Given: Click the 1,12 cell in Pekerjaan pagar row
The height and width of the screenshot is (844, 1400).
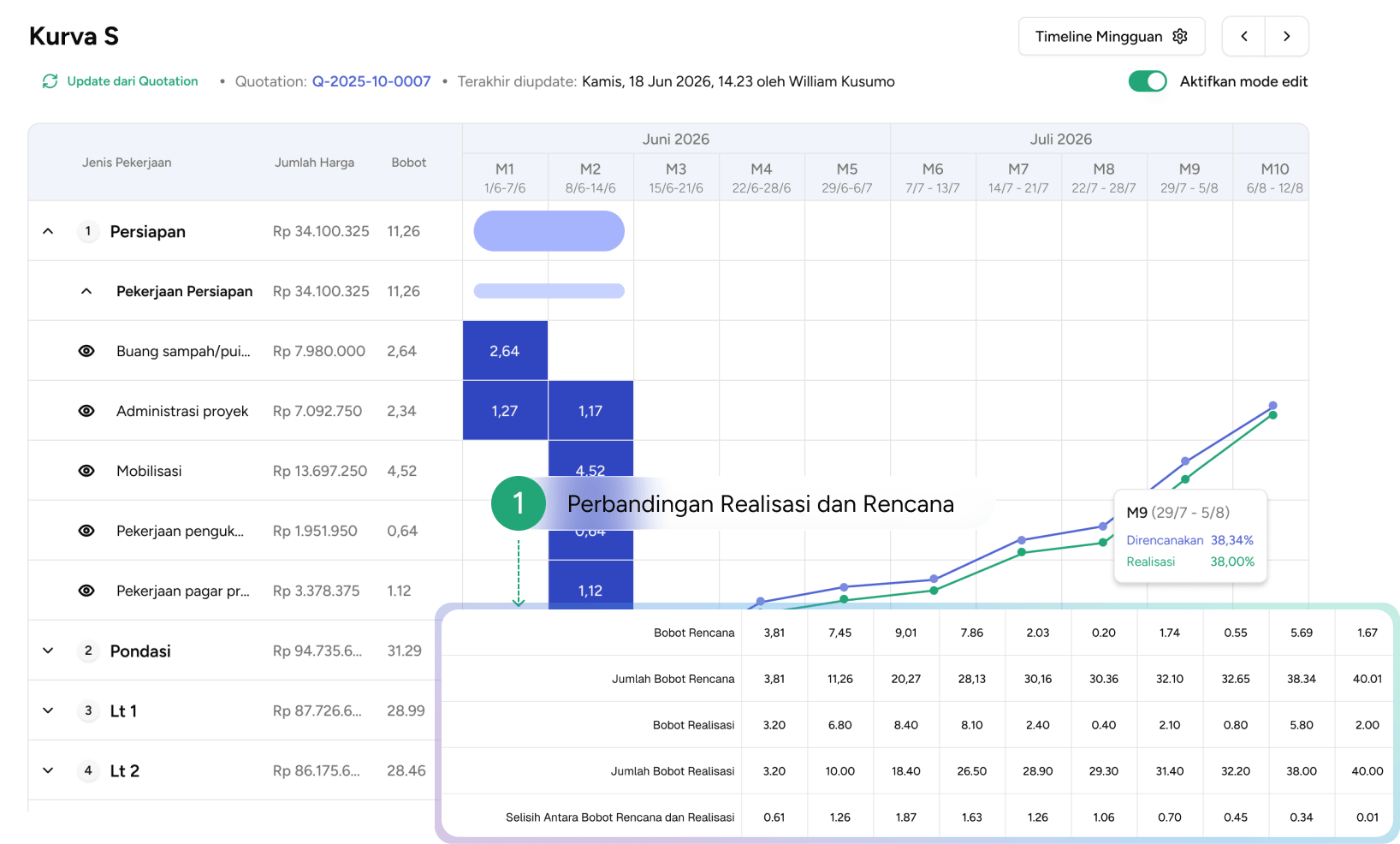Looking at the screenshot, I should [x=590, y=586].
